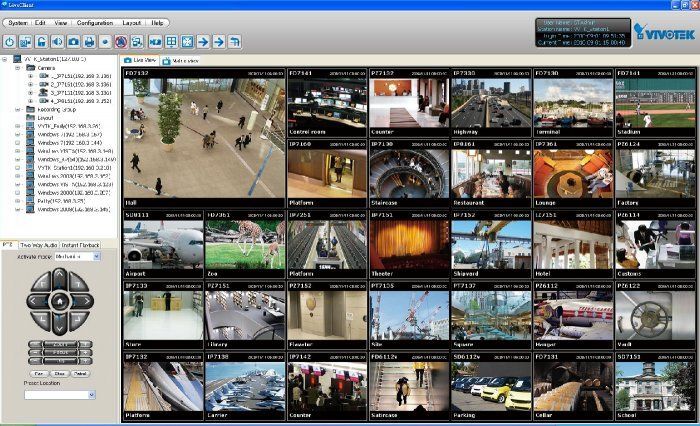Click the four-pane grid layout icon
700x426 pixels.
click(x=171, y=42)
